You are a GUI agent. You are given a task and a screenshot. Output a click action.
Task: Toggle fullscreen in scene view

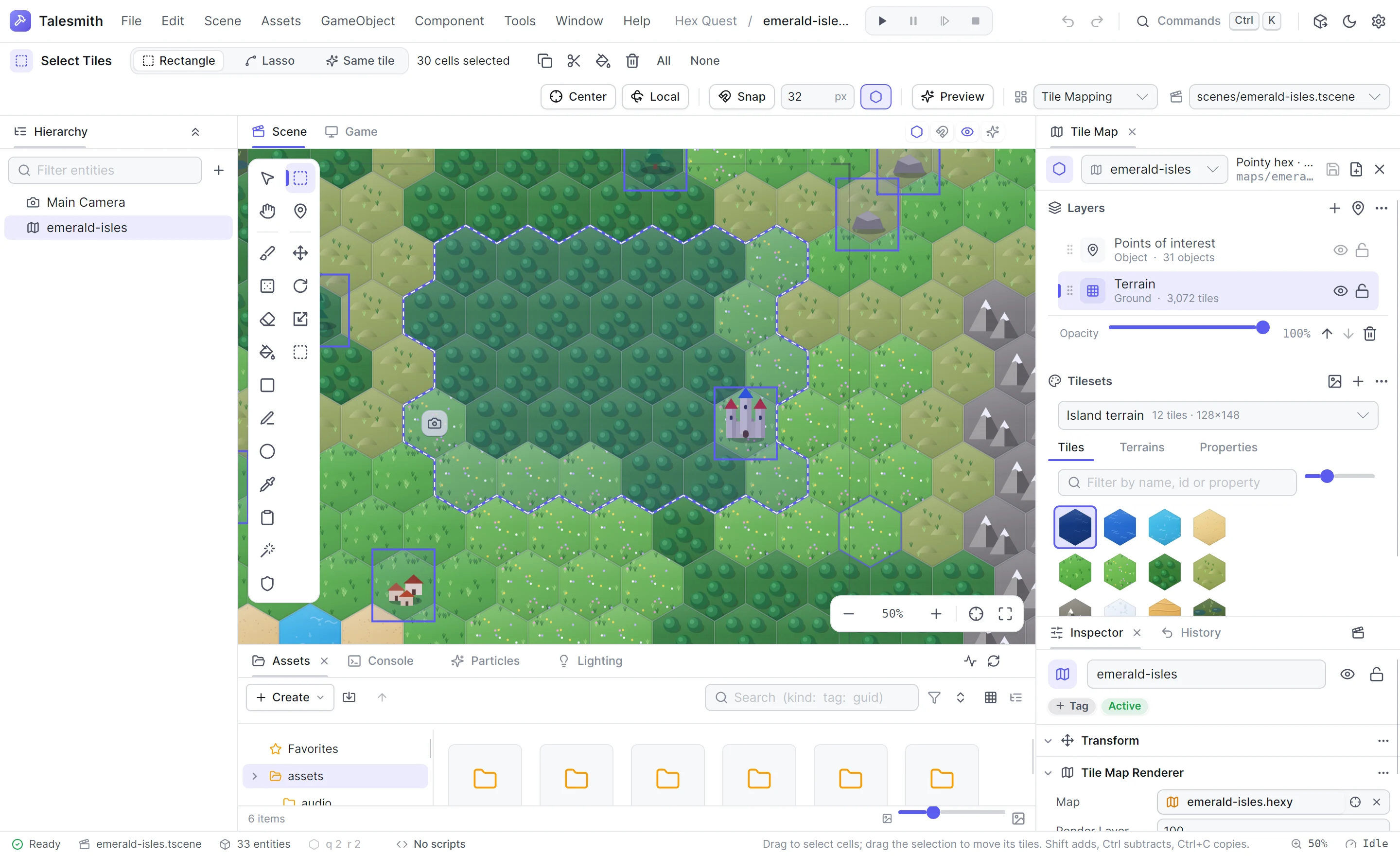(x=1005, y=614)
